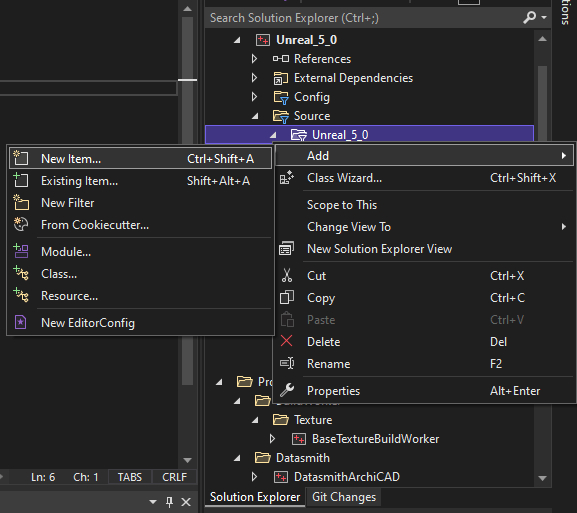Switch to the Git Changes tab
The image size is (577, 513).
[344, 497]
